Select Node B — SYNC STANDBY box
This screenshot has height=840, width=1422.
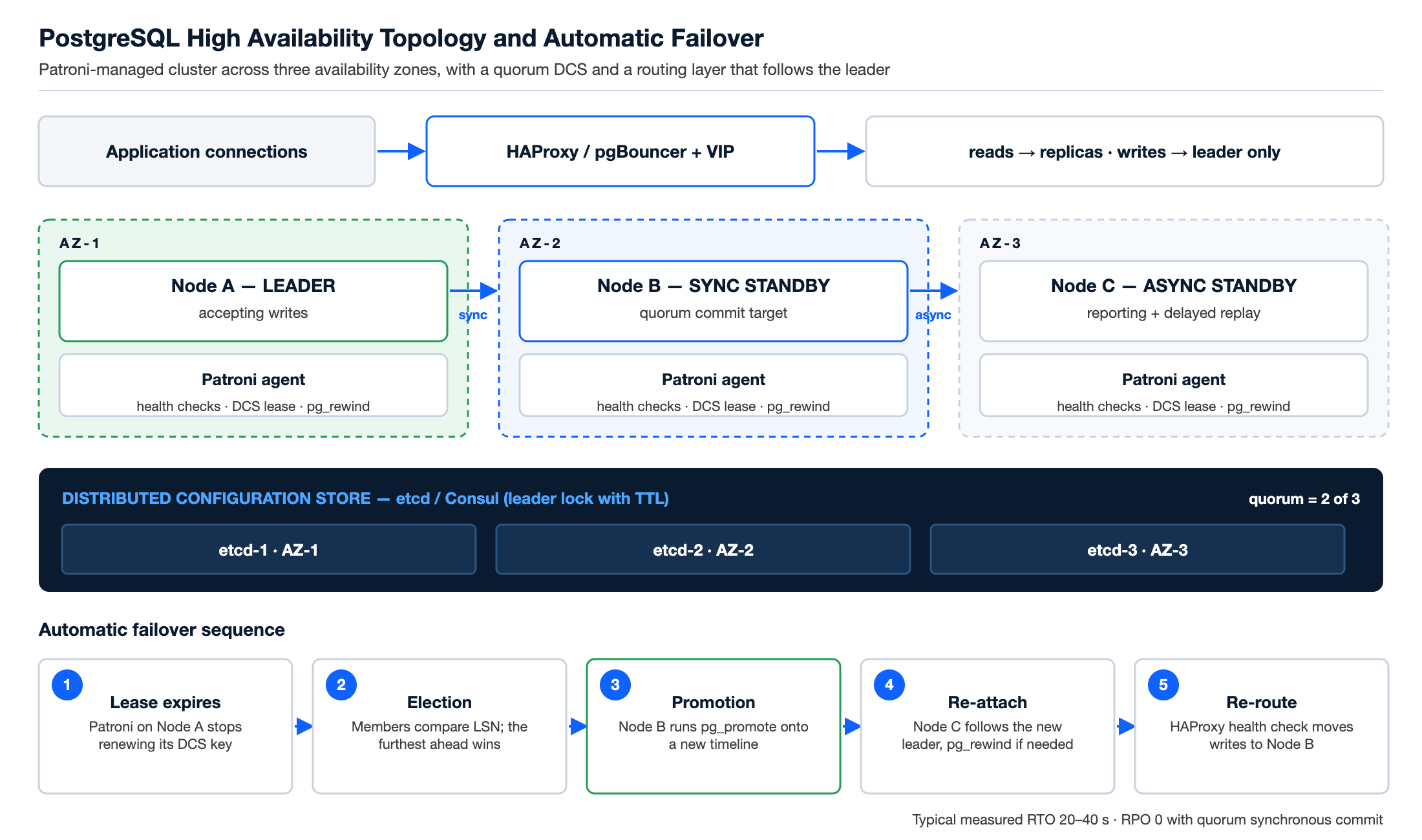714,301
